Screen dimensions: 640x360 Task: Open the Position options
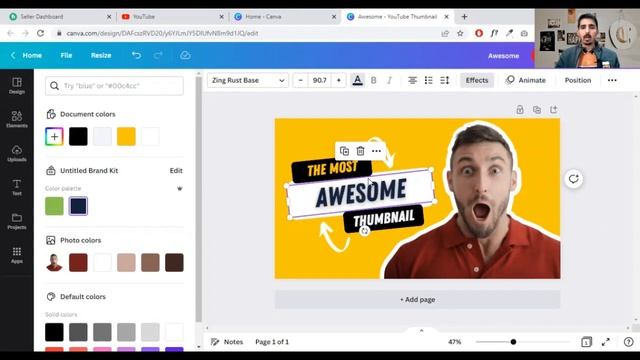(578, 80)
